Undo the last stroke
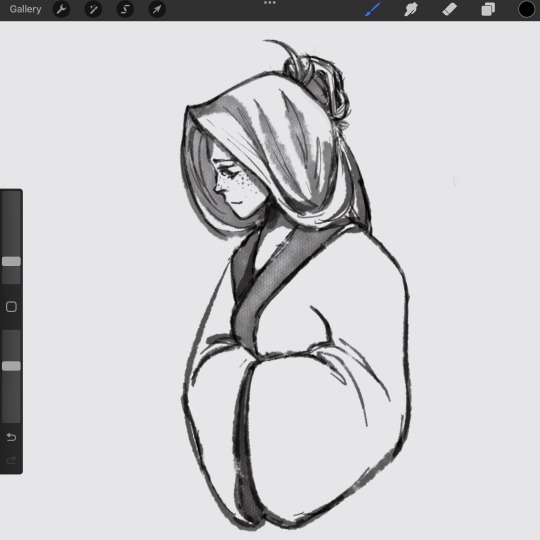Viewport: 540px width, 540px height. tap(11, 437)
